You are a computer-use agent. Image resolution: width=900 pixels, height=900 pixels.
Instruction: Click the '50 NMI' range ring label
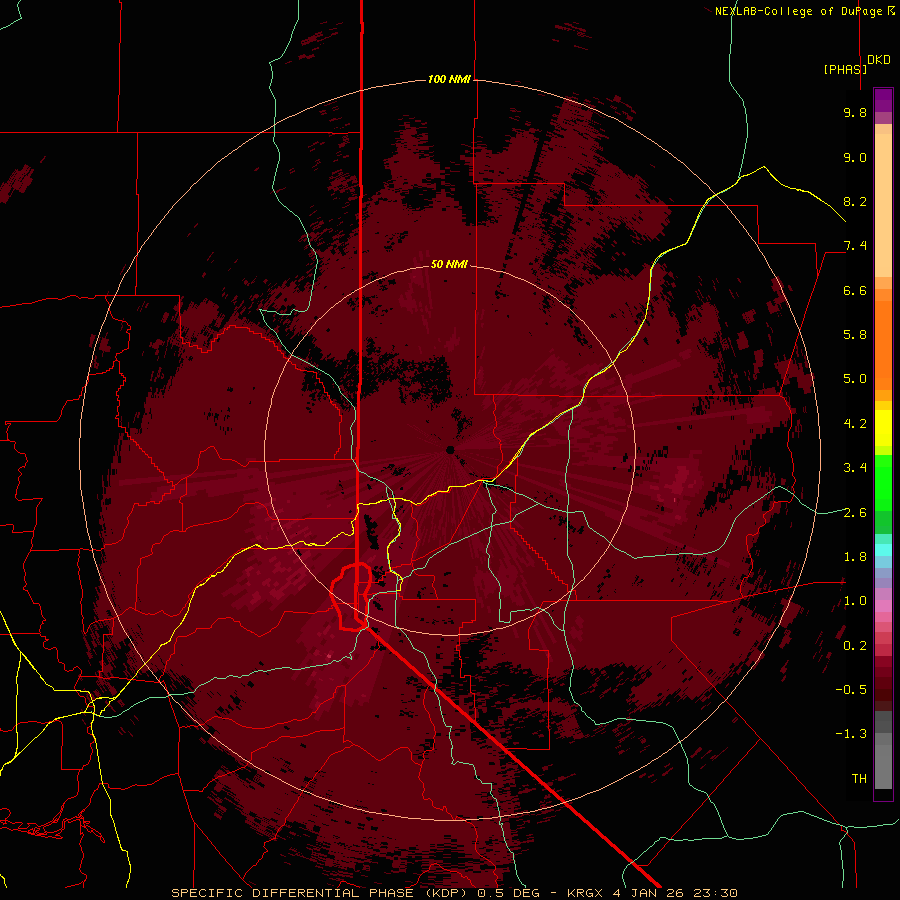[x=449, y=264]
